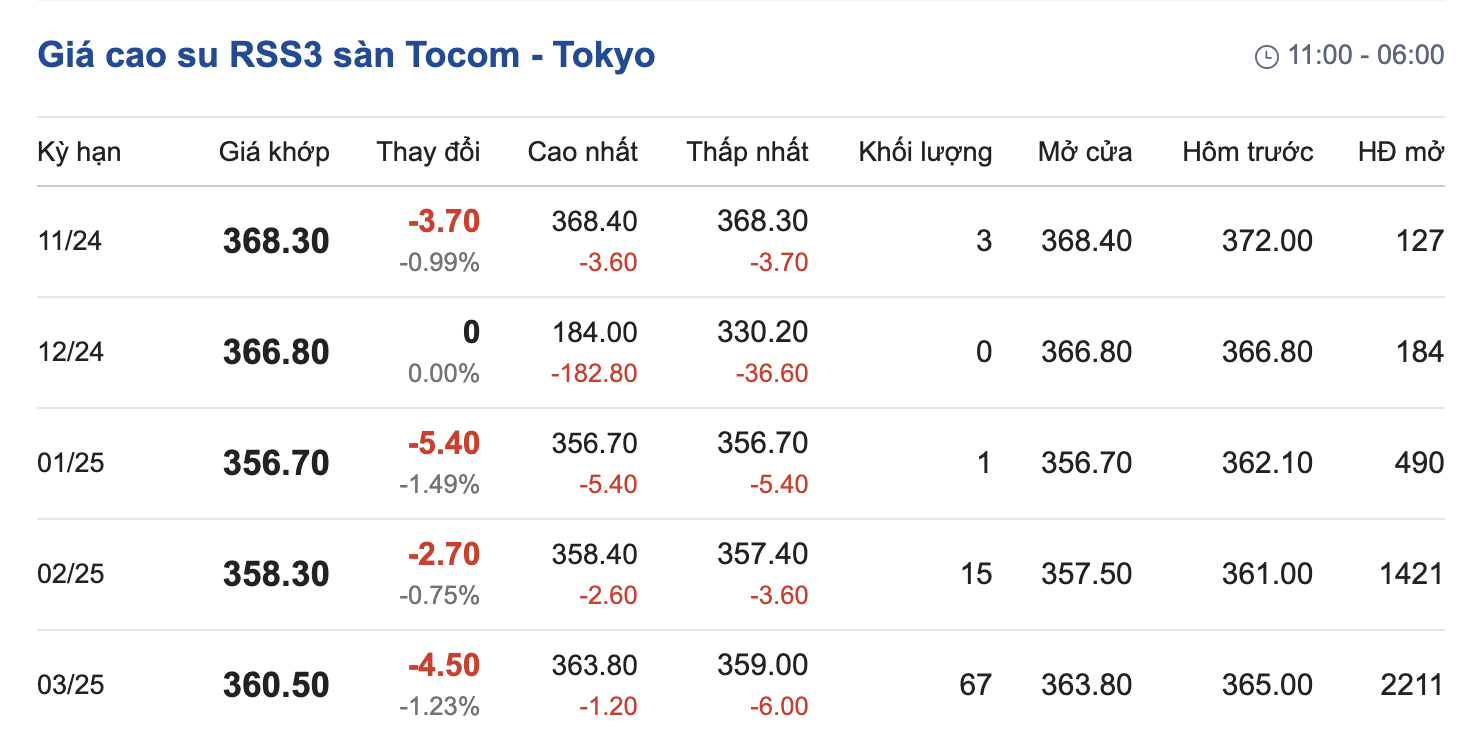Select the 03/25 contract row label
This screenshot has height=740, width=1464.
click(x=70, y=685)
